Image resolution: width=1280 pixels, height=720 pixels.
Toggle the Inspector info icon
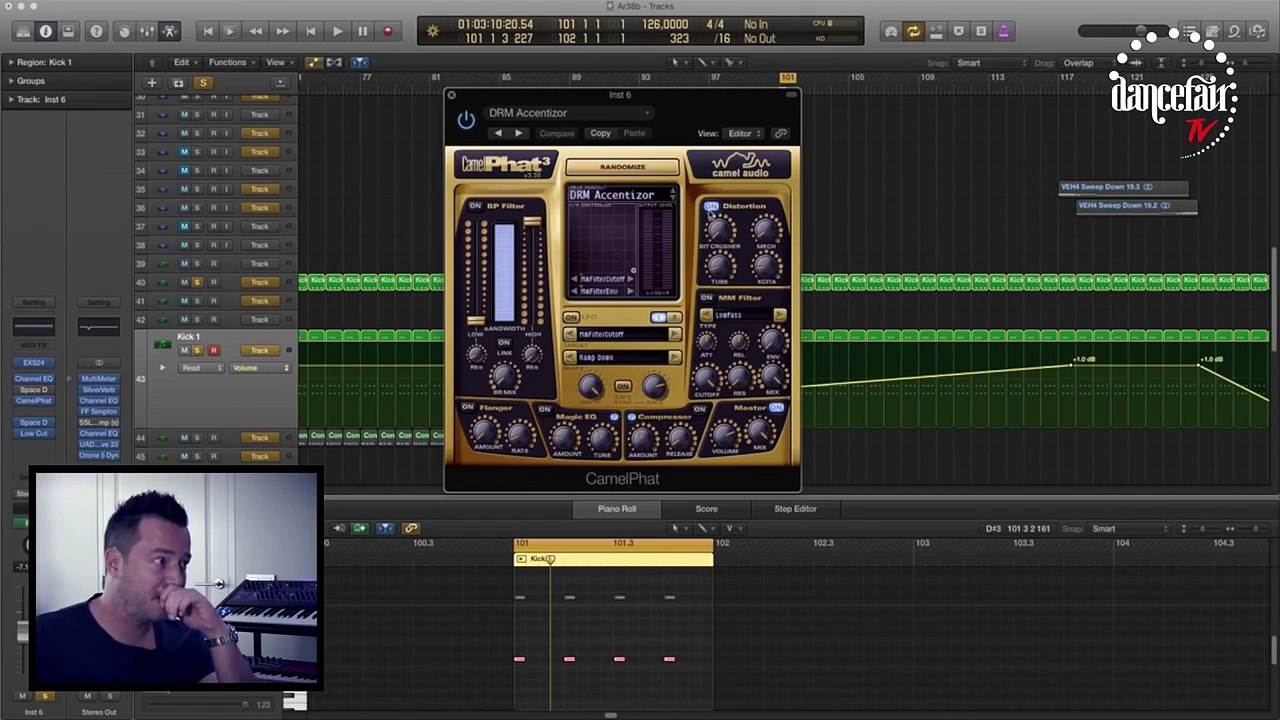[x=45, y=31]
